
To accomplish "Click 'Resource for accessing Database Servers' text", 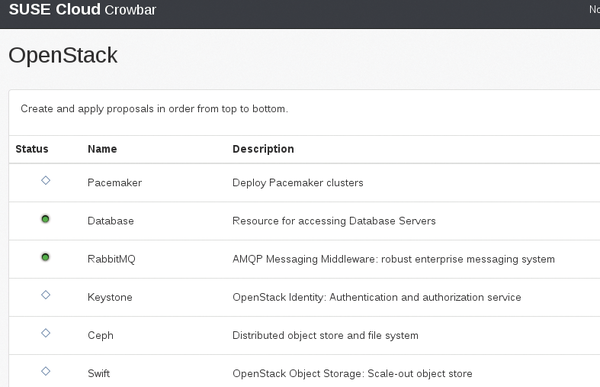I will tap(334, 221).
